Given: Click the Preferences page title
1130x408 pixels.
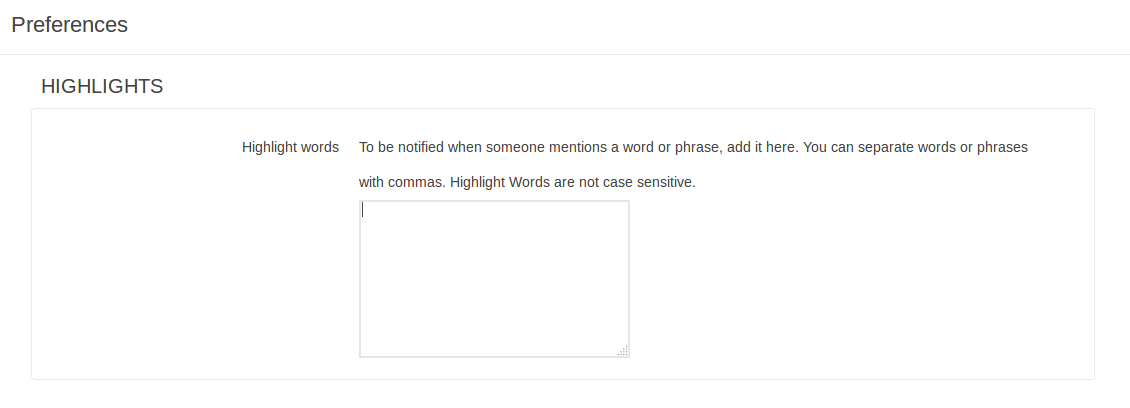Looking at the screenshot, I should (70, 25).
